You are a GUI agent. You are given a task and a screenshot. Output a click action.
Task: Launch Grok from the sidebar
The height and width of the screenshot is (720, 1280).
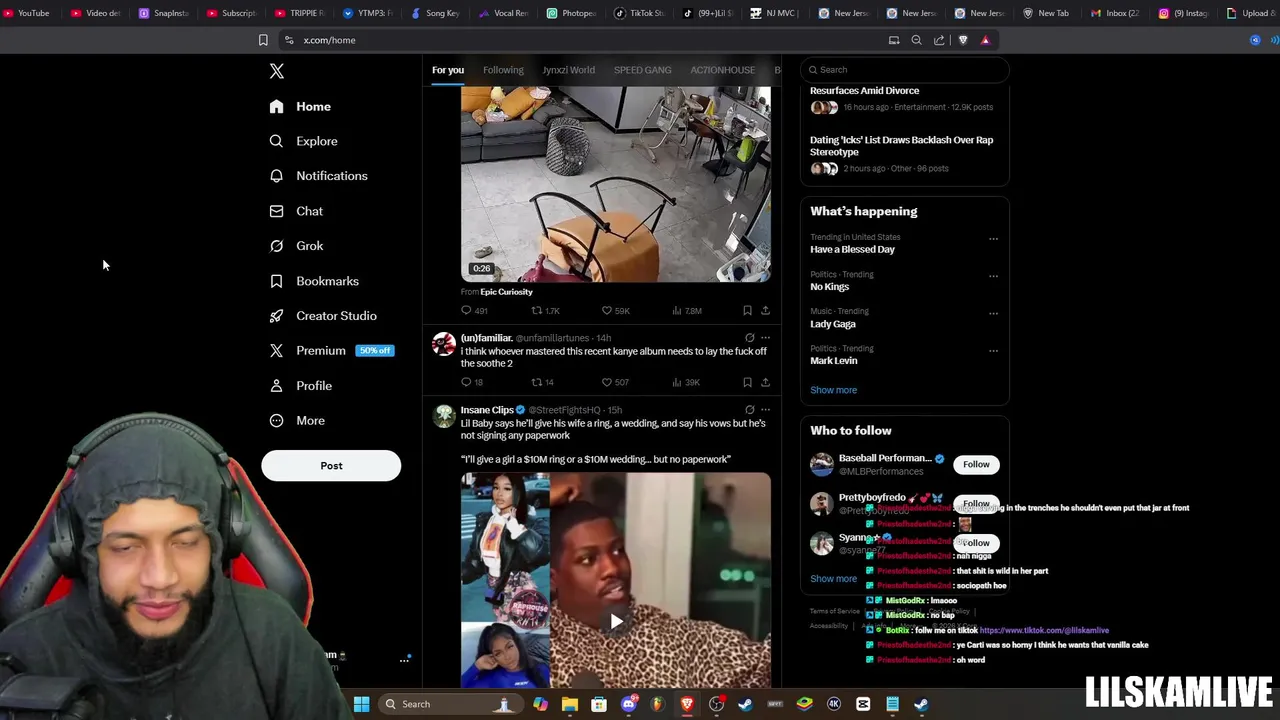[297, 246]
